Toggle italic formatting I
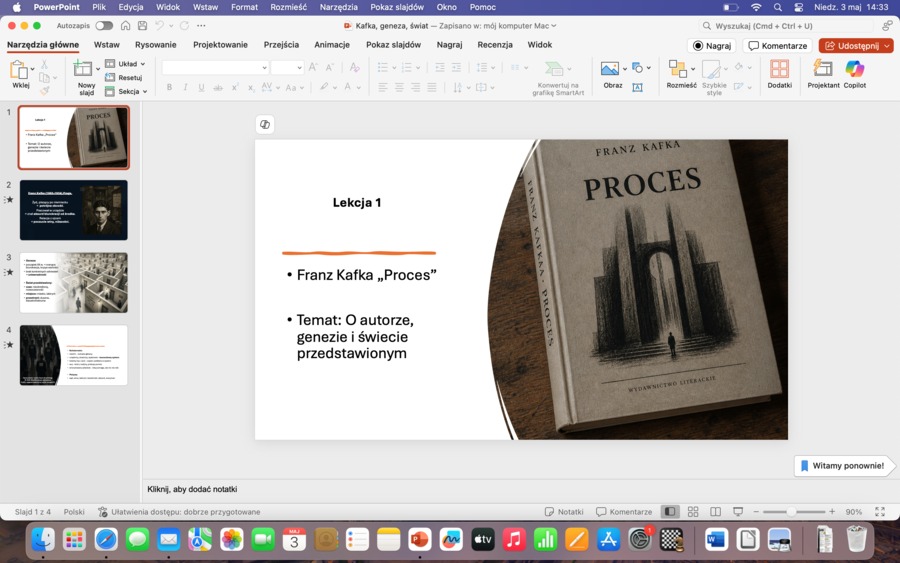The image size is (900, 563). coord(185,87)
